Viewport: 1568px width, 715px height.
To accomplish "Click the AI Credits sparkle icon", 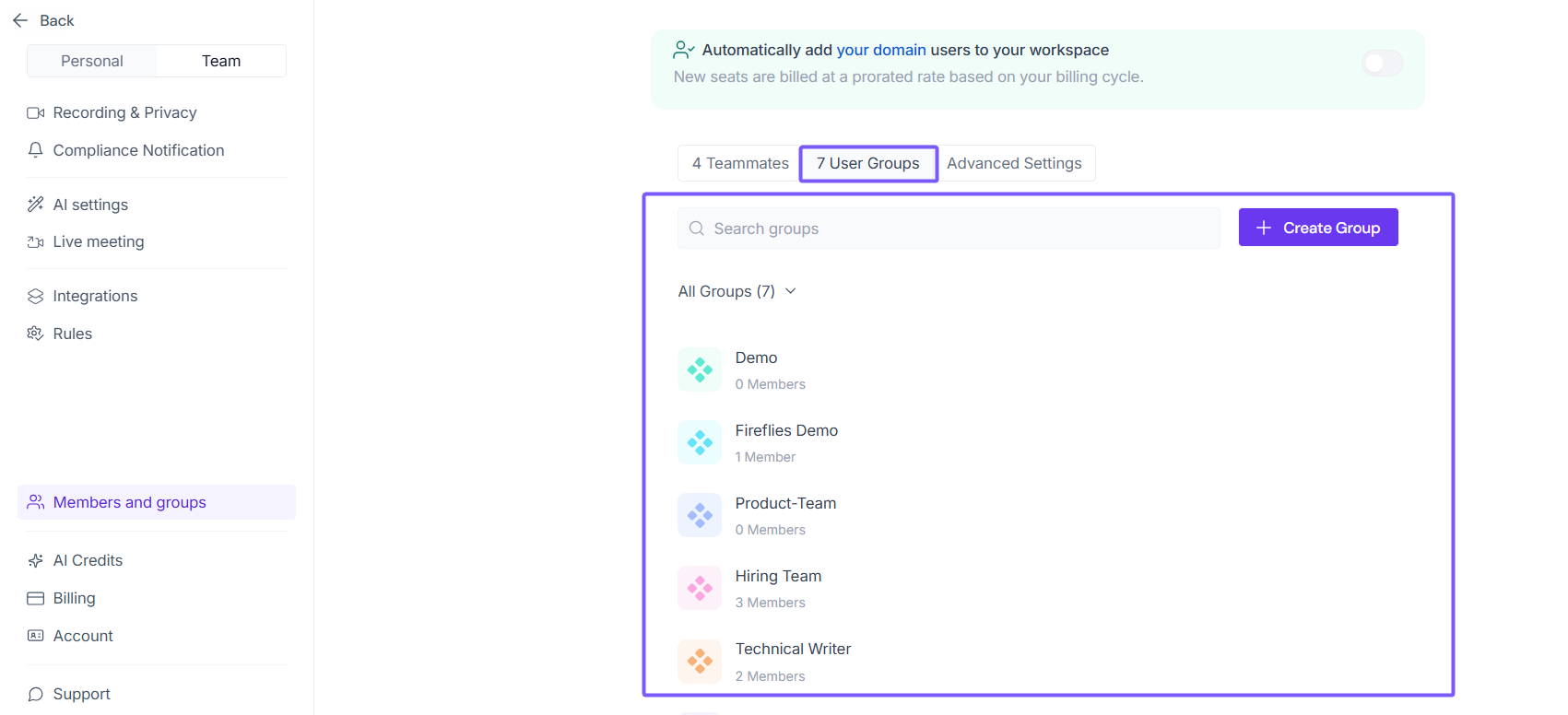I will tap(36, 560).
